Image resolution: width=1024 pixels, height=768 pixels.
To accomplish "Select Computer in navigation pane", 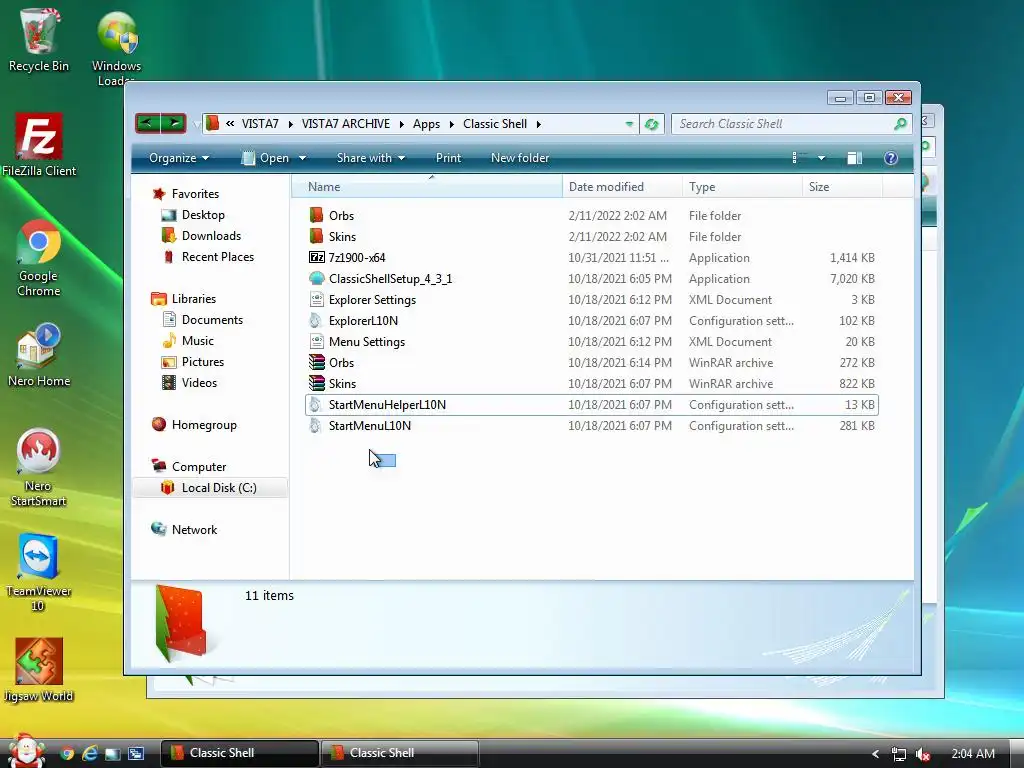I will coord(199,466).
